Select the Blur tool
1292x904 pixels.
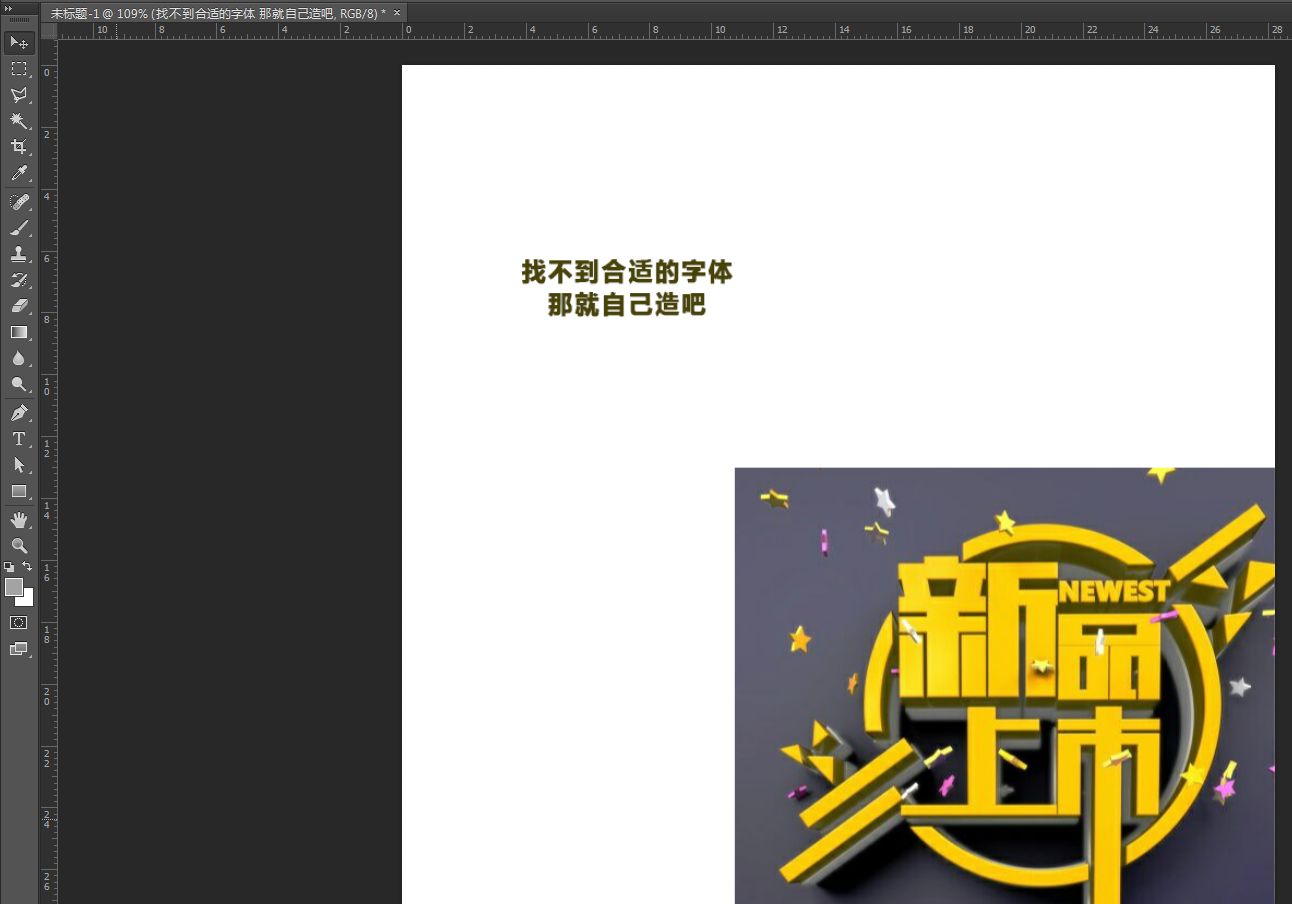[19, 358]
